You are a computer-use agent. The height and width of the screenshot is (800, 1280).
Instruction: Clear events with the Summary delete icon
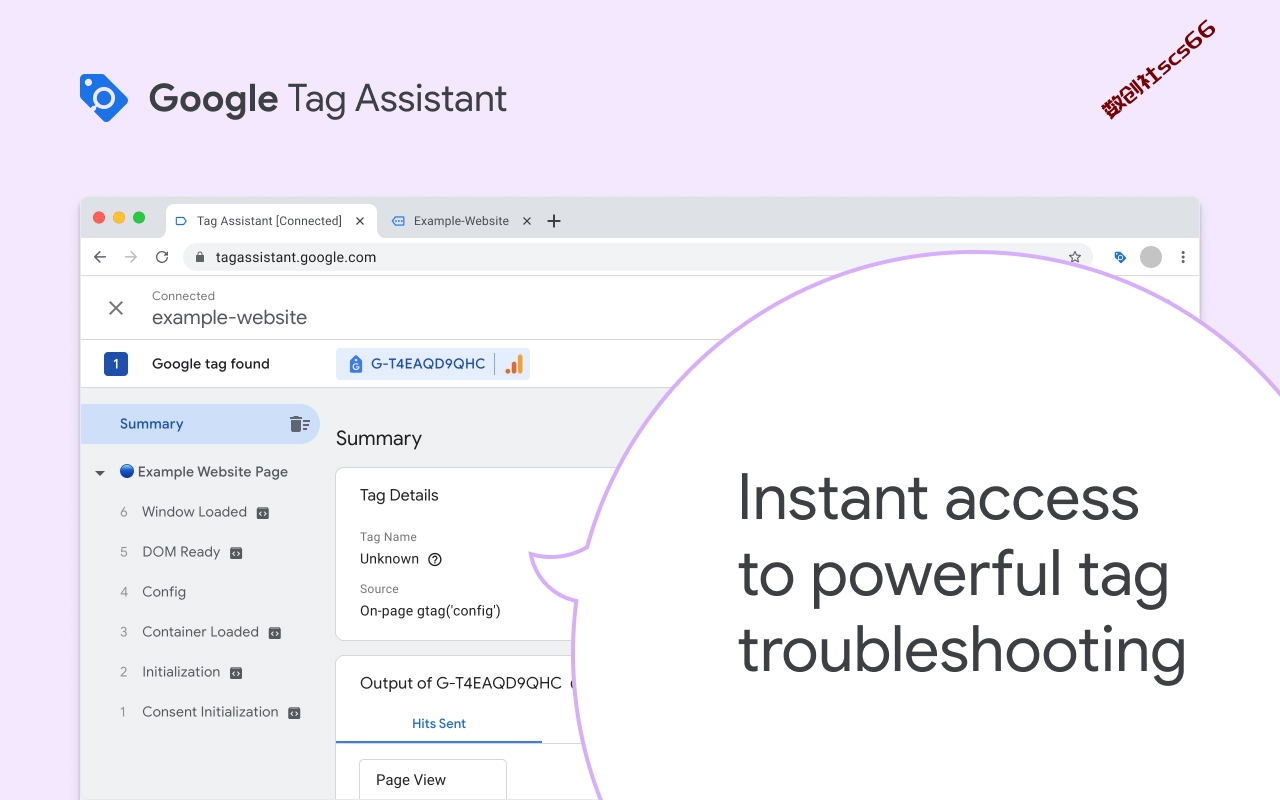(x=299, y=424)
